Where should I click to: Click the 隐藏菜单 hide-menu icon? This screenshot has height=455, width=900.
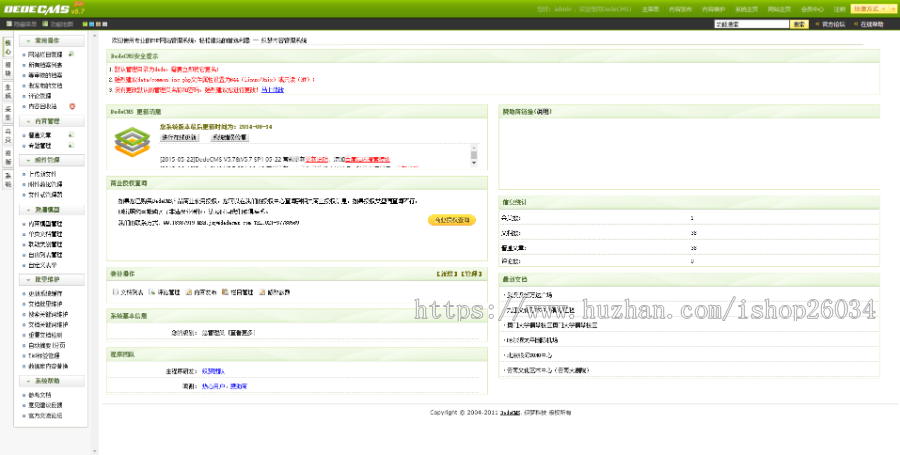click(x=9, y=24)
